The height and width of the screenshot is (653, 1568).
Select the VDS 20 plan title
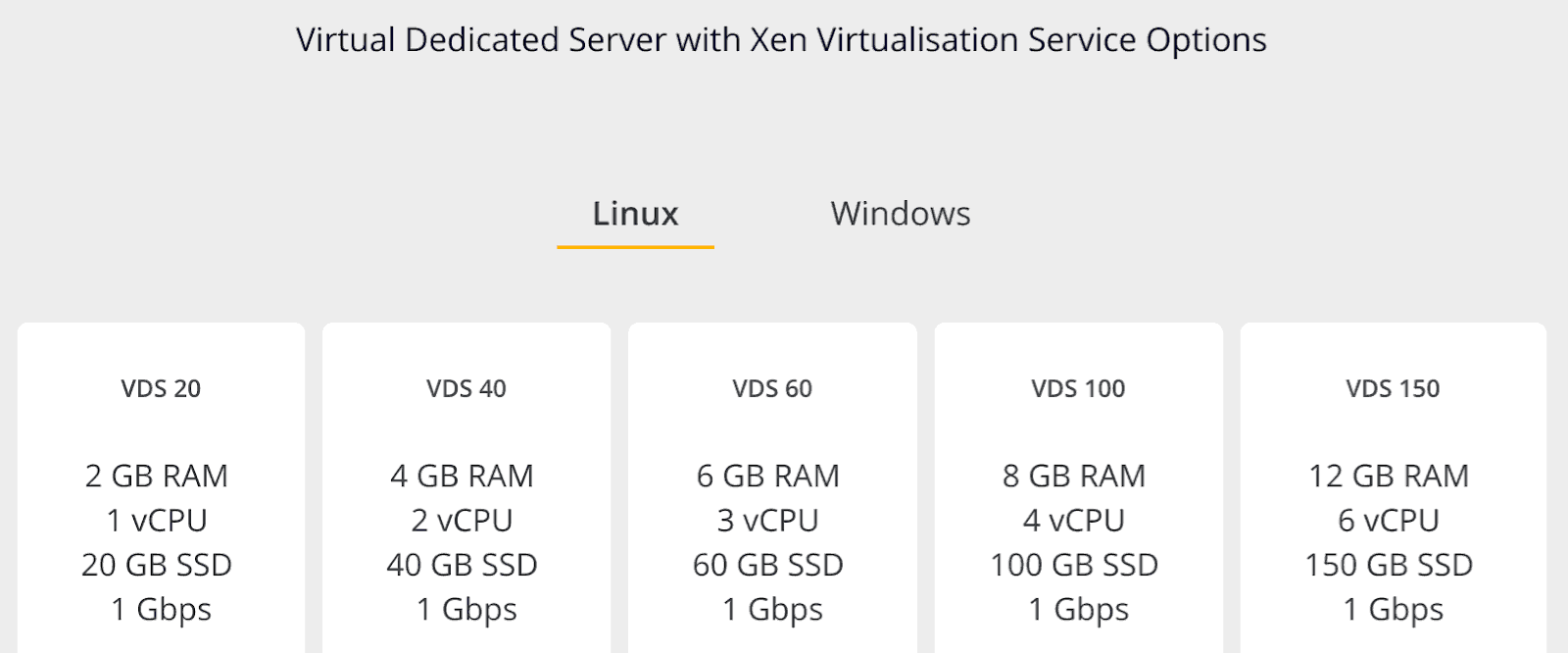[x=161, y=388]
